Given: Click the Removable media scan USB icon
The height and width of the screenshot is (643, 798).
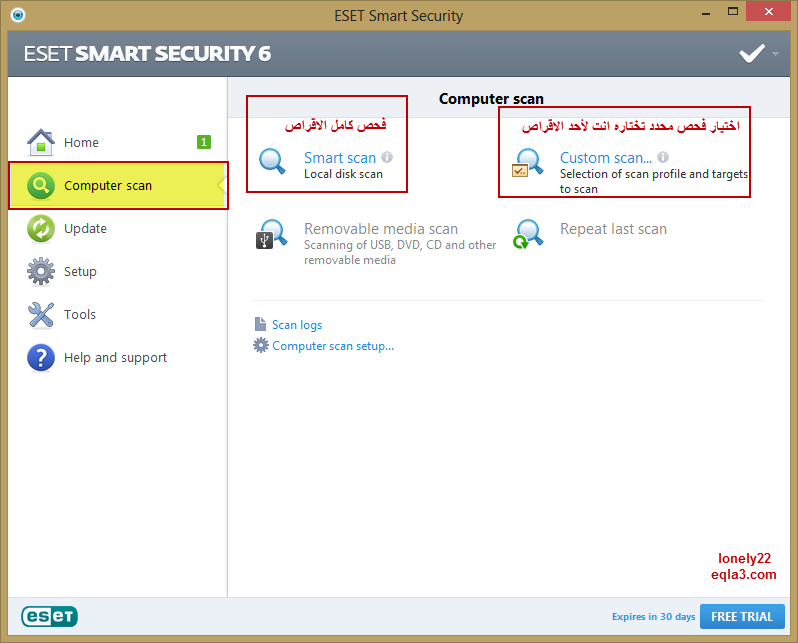Looking at the screenshot, I should (x=271, y=234).
